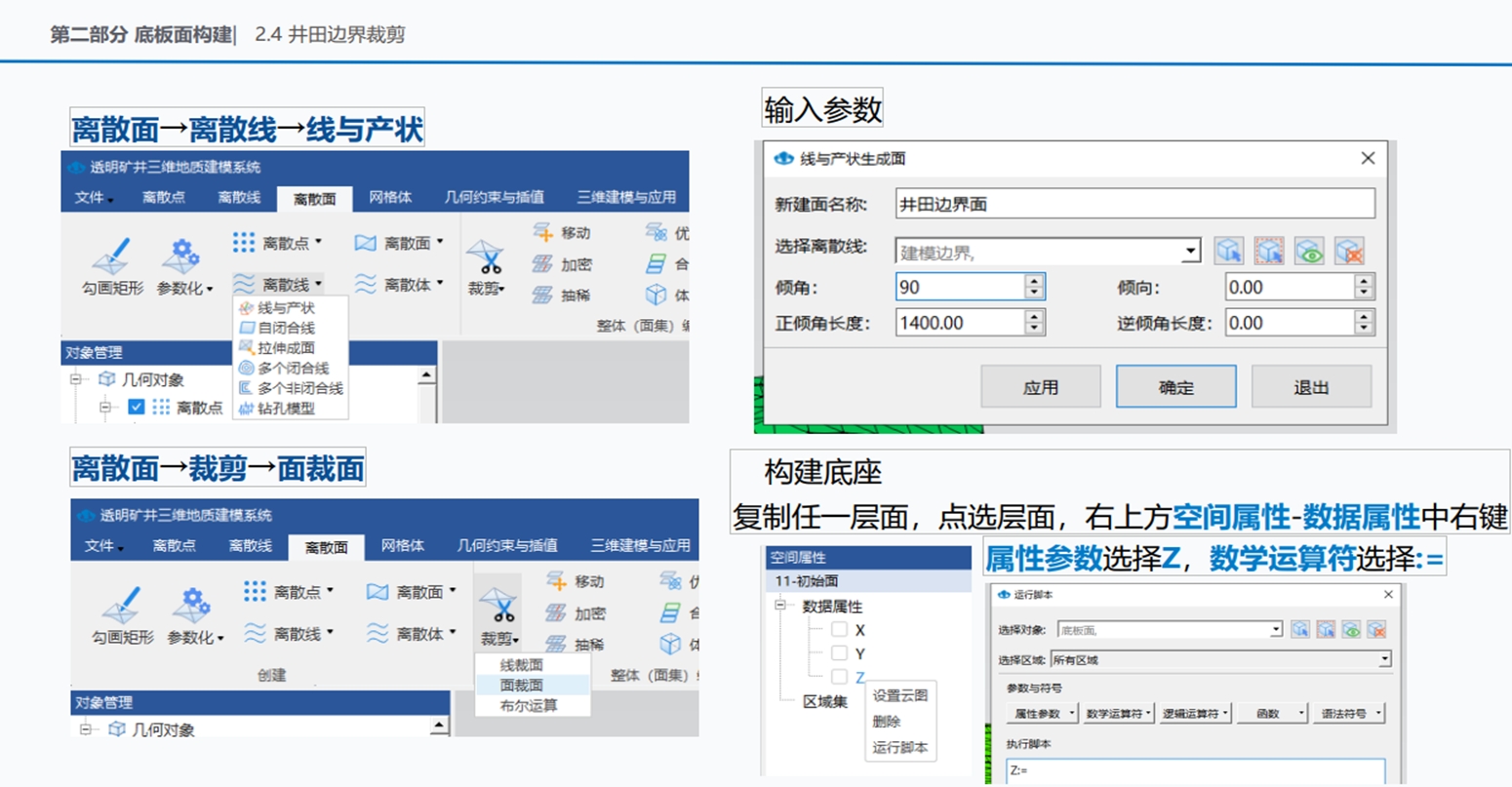Viewport: 1512px width, 787px height.
Task: Open the 选择离散线 combo box dropdown
Action: (1190, 252)
